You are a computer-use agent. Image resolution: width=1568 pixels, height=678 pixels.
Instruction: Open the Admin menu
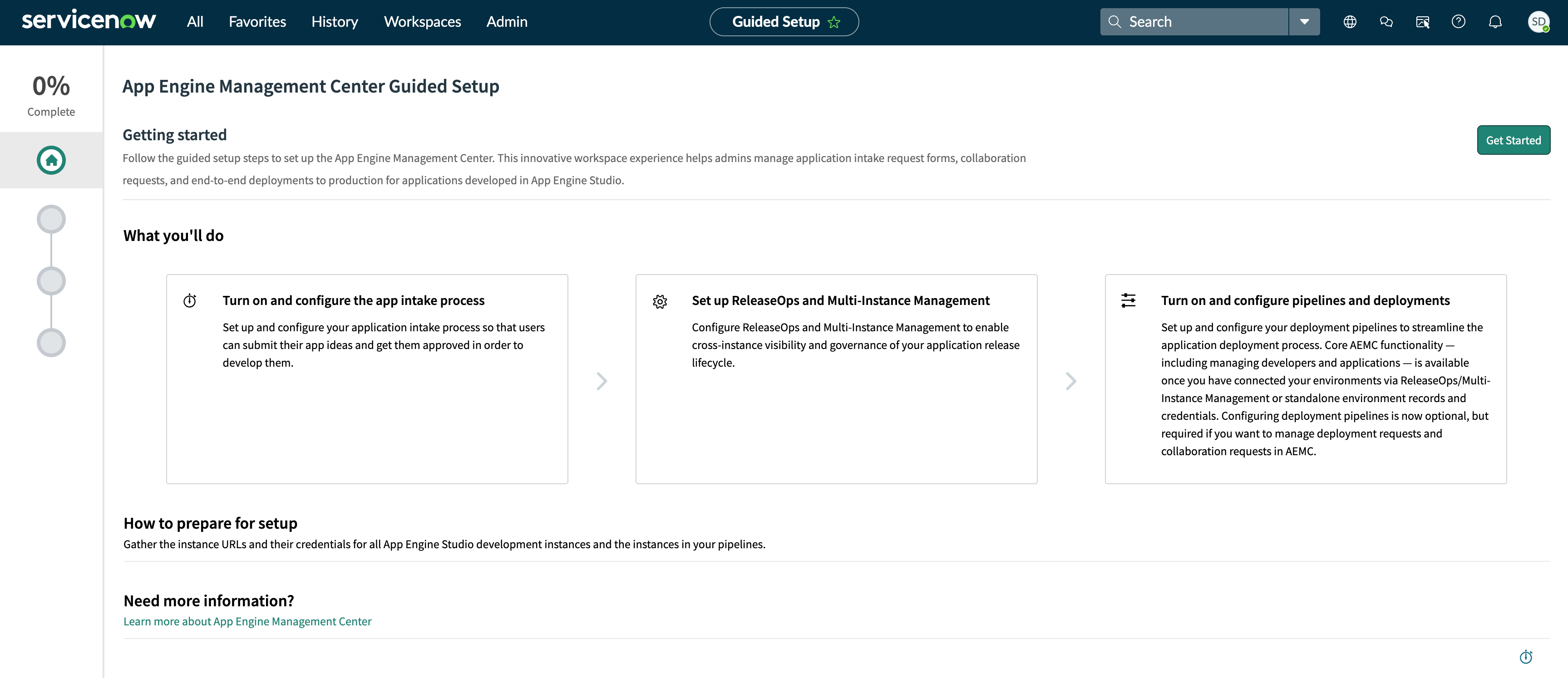[507, 22]
